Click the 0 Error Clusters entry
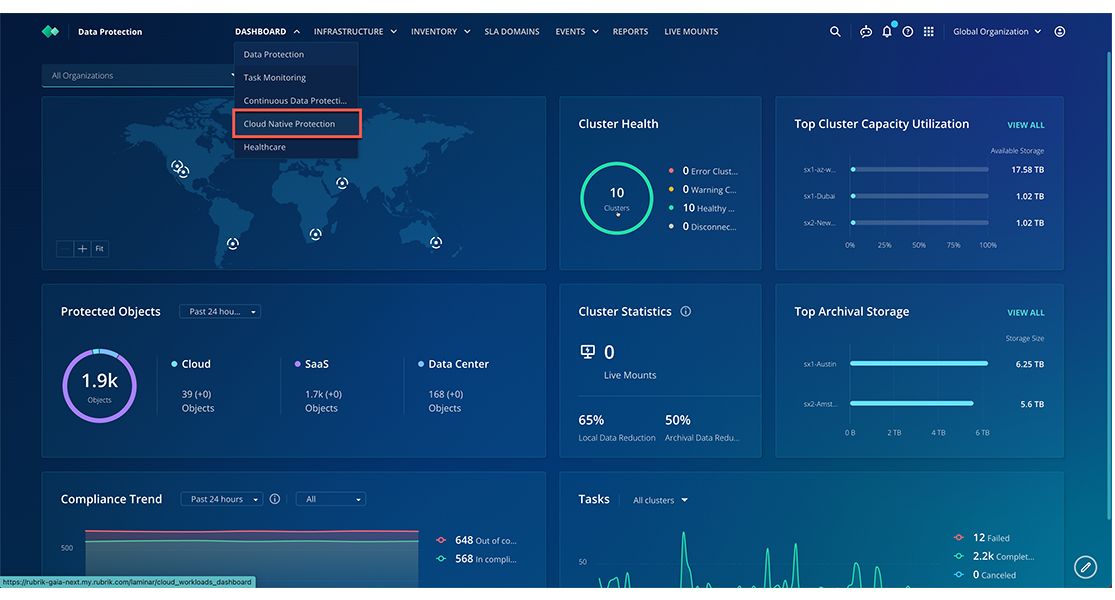Image resolution: width=1115 pixels, height=600 pixels. (703, 171)
